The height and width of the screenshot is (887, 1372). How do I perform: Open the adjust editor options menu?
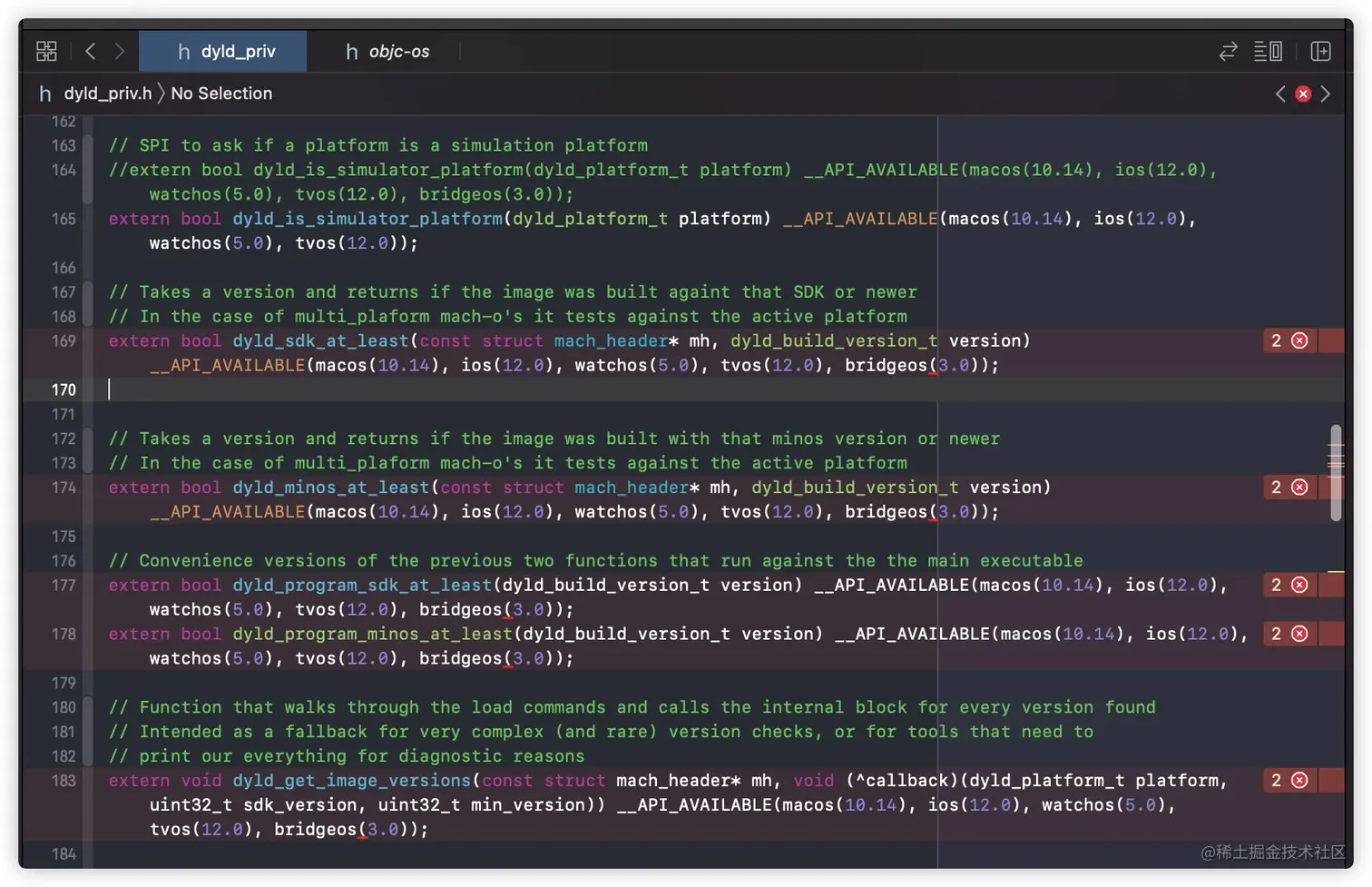tap(1268, 51)
